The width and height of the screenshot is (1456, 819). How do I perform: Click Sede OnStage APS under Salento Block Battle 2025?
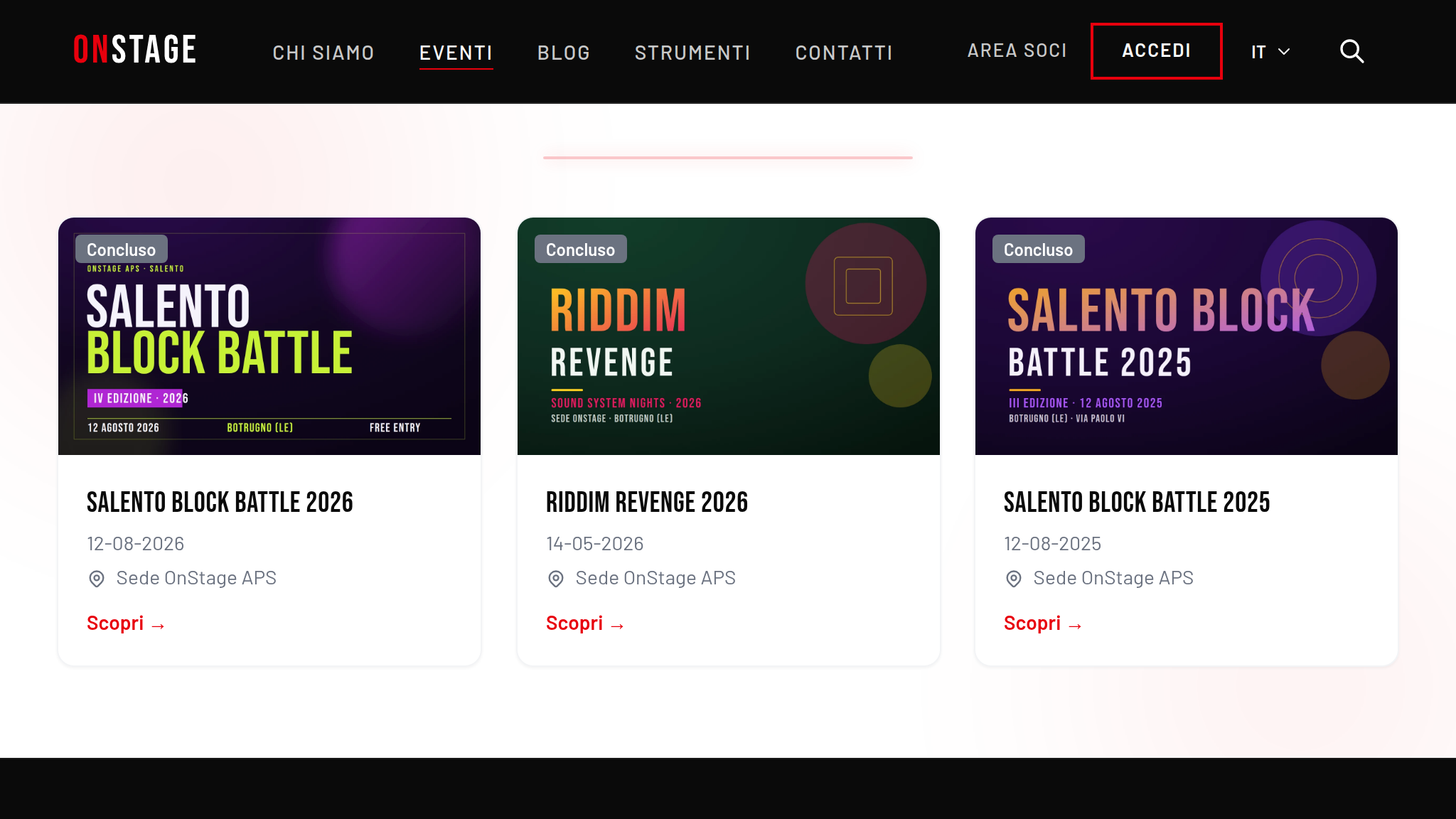coord(1113,578)
